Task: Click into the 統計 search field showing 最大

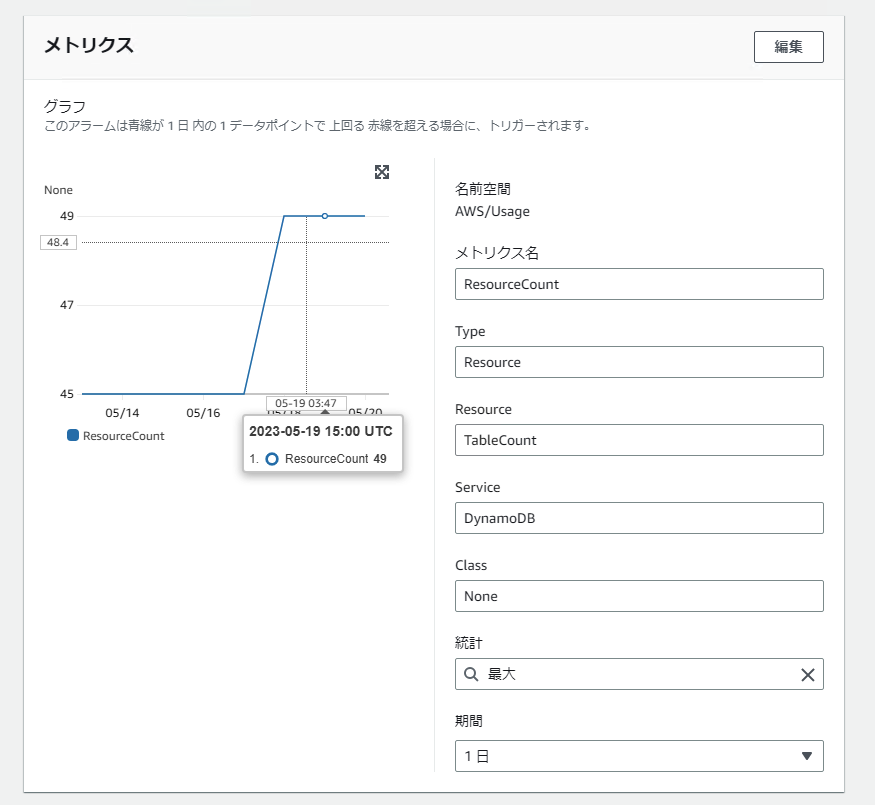Action: pos(640,675)
